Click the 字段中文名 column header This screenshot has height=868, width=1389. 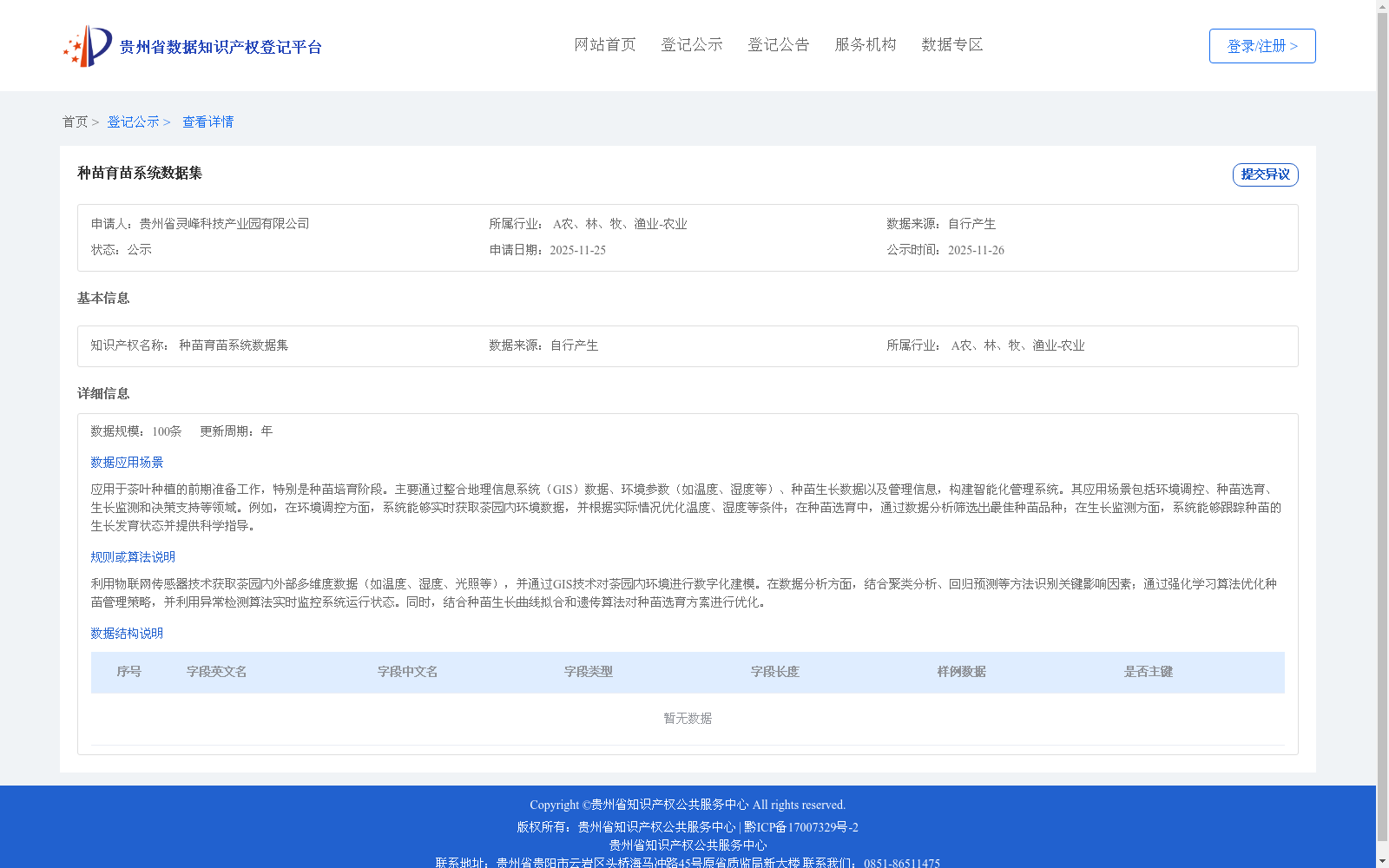[x=408, y=672]
